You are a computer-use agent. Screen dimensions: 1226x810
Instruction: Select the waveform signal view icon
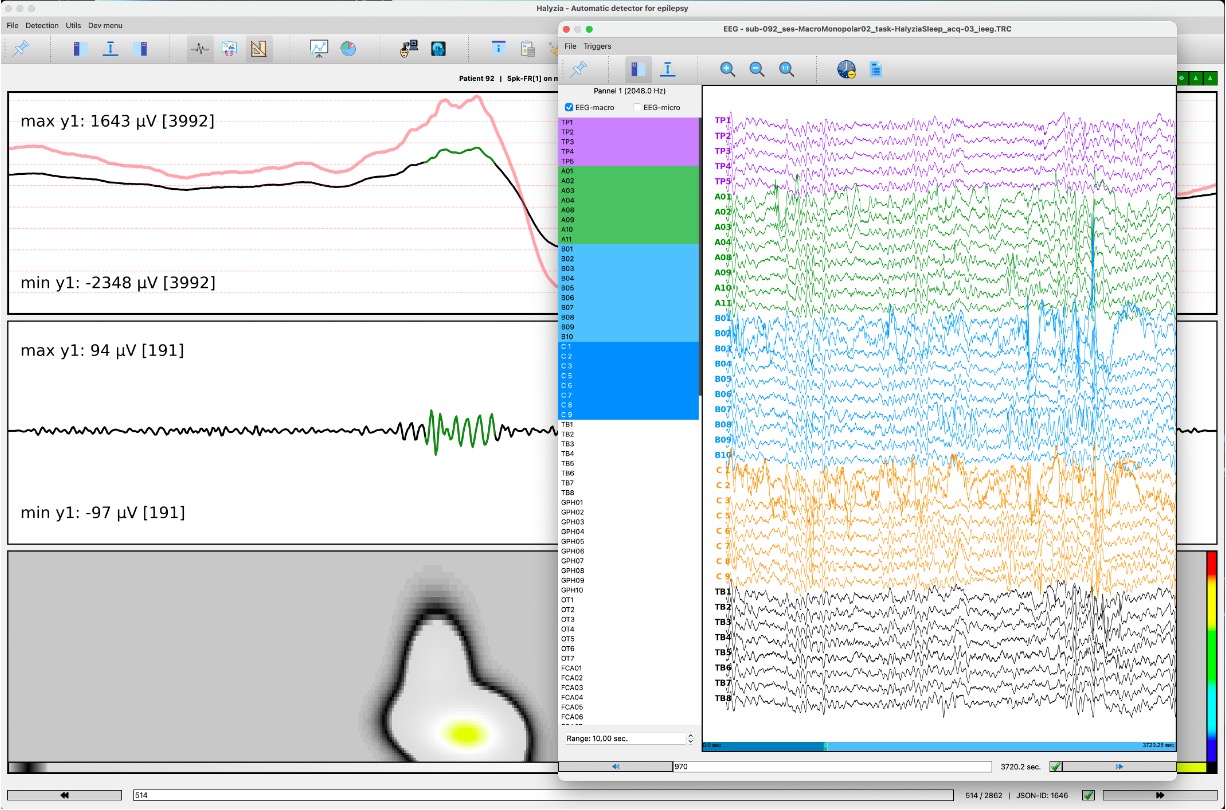coord(200,48)
